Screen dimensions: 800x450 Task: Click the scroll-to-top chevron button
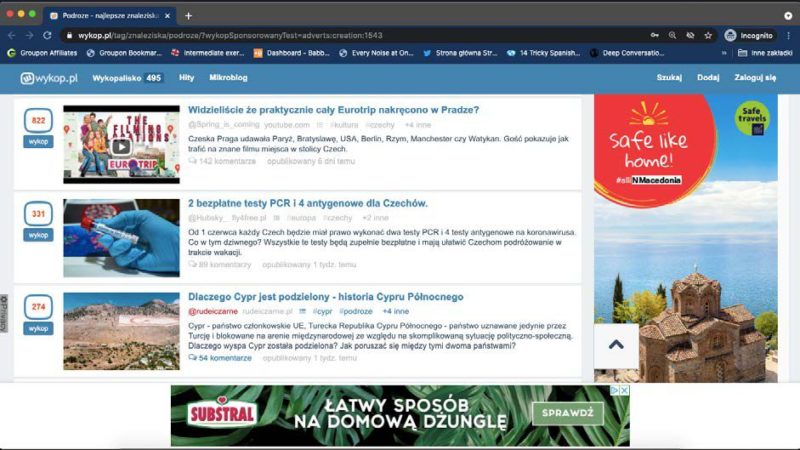[x=616, y=345]
